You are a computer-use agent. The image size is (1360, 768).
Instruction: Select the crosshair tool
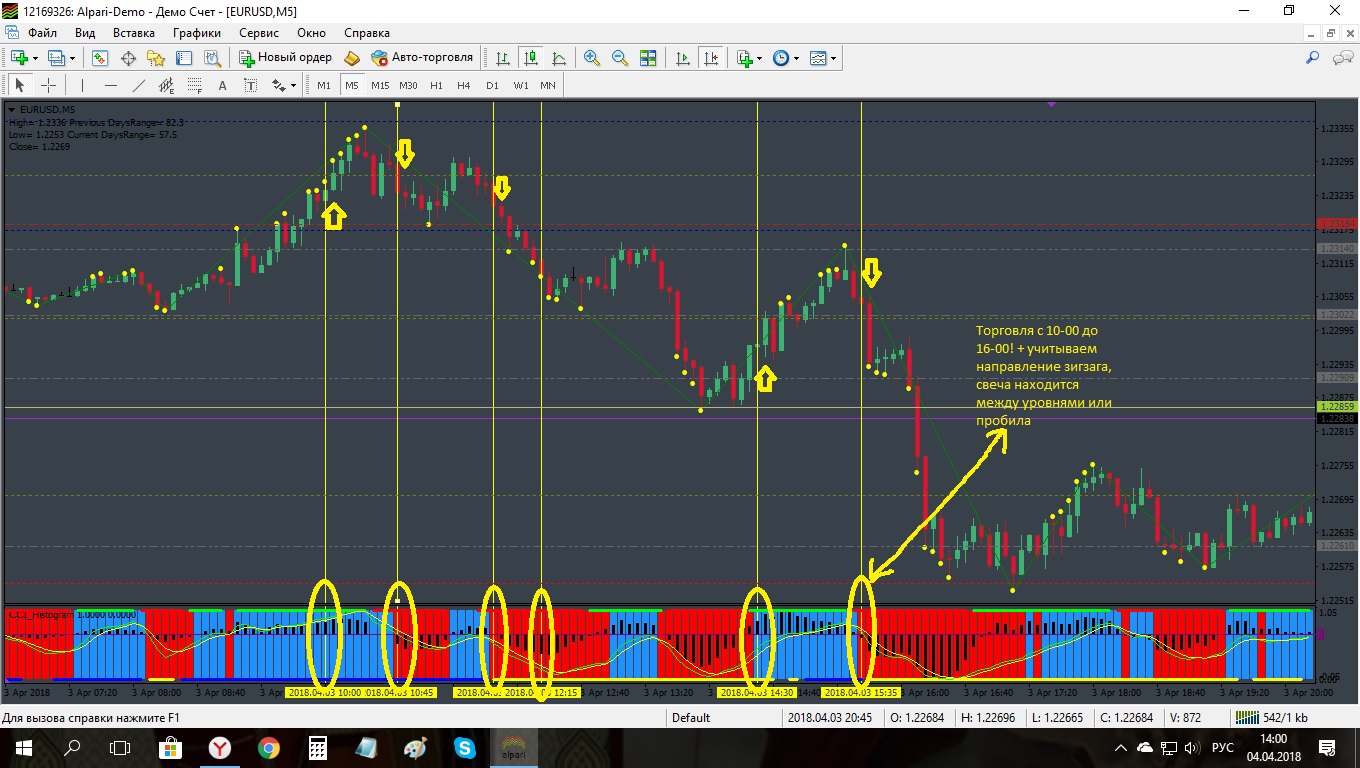coord(47,85)
